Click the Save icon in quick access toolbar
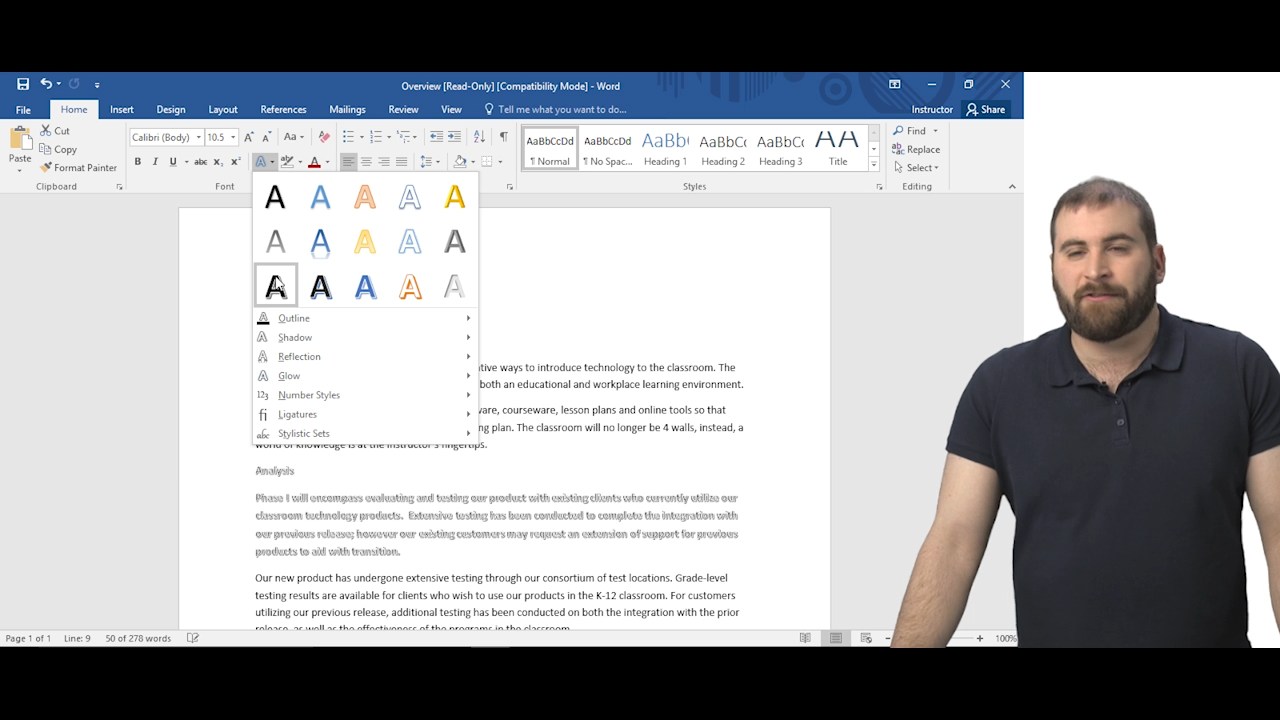The image size is (1280, 720). tap(23, 85)
